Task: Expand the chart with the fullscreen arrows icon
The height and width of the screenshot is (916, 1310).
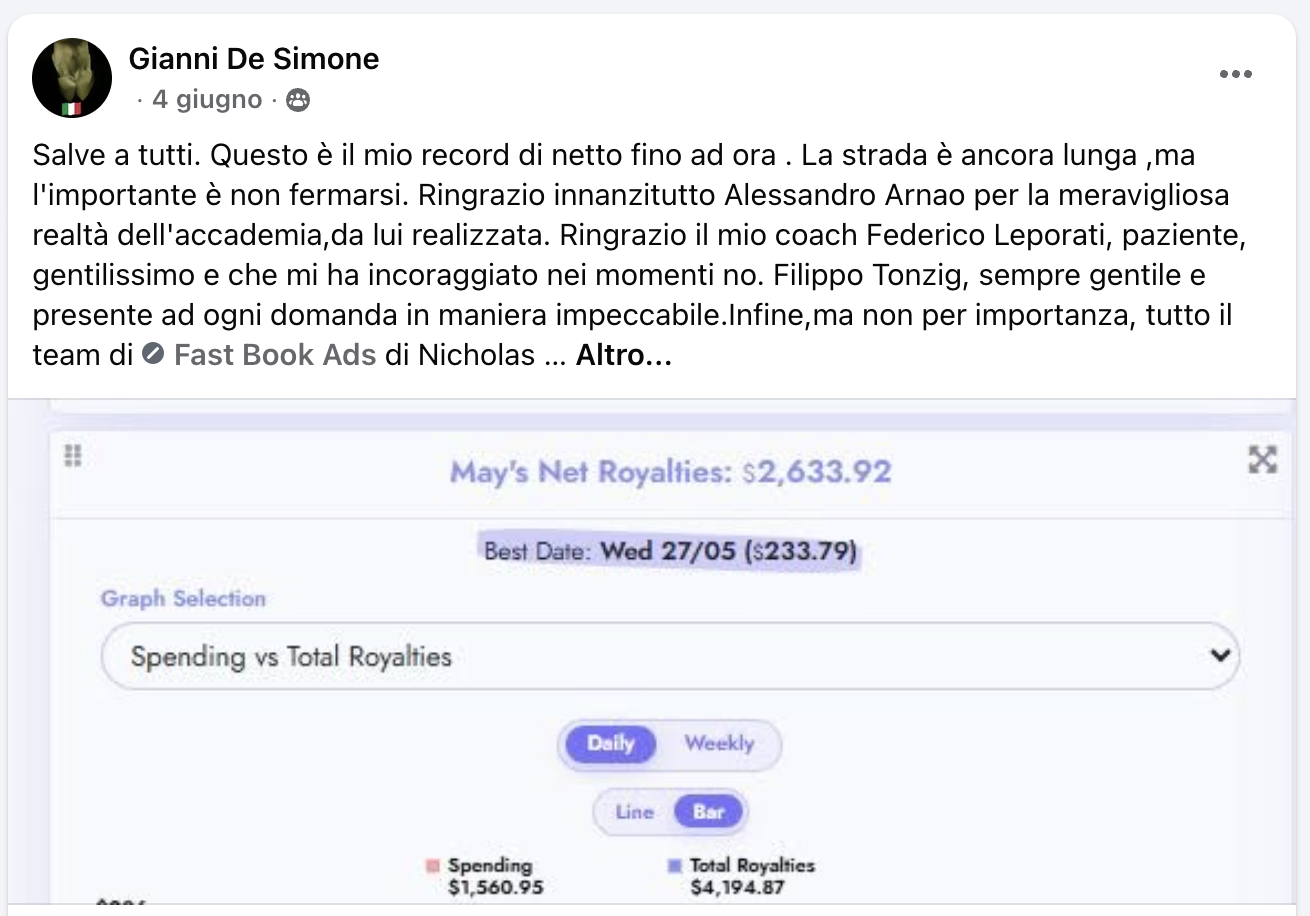Action: click(1263, 459)
